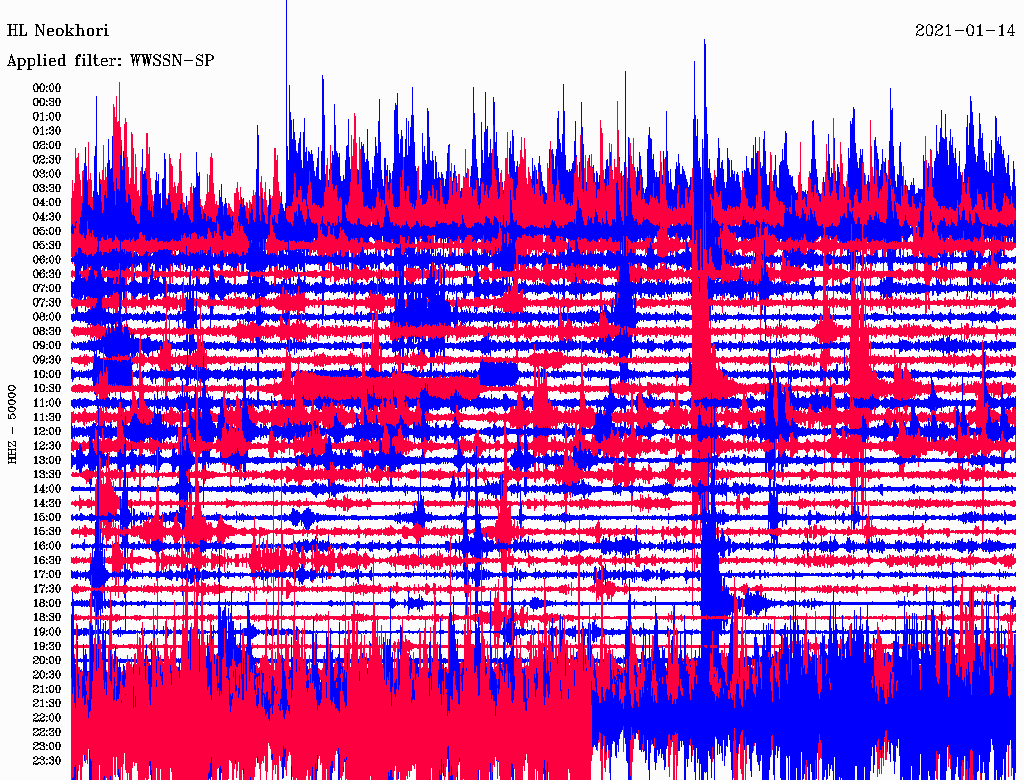Image resolution: width=1024 pixels, height=780 pixels.
Task: Select the 17:00 time label
Action: (46, 574)
